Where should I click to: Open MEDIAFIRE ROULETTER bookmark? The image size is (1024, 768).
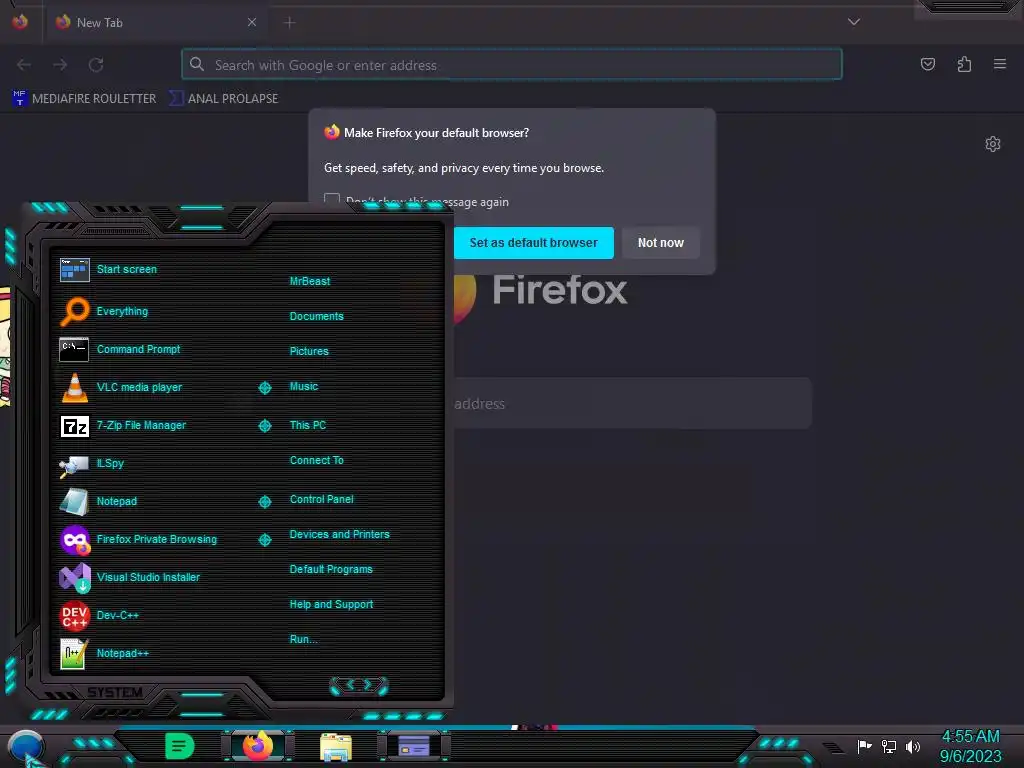pos(84,99)
